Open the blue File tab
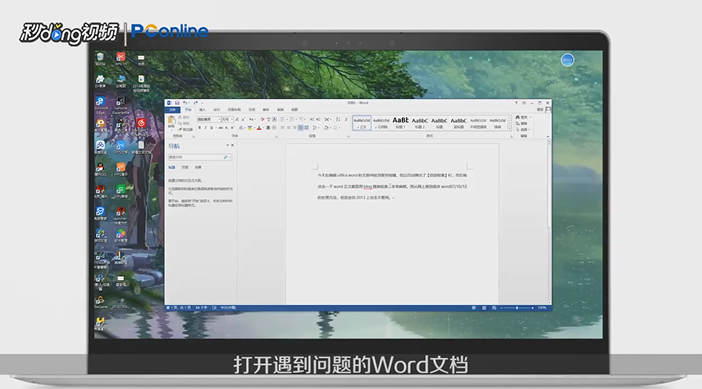Image resolution: width=702 pixels, height=389 pixels. pyautogui.click(x=173, y=110)
